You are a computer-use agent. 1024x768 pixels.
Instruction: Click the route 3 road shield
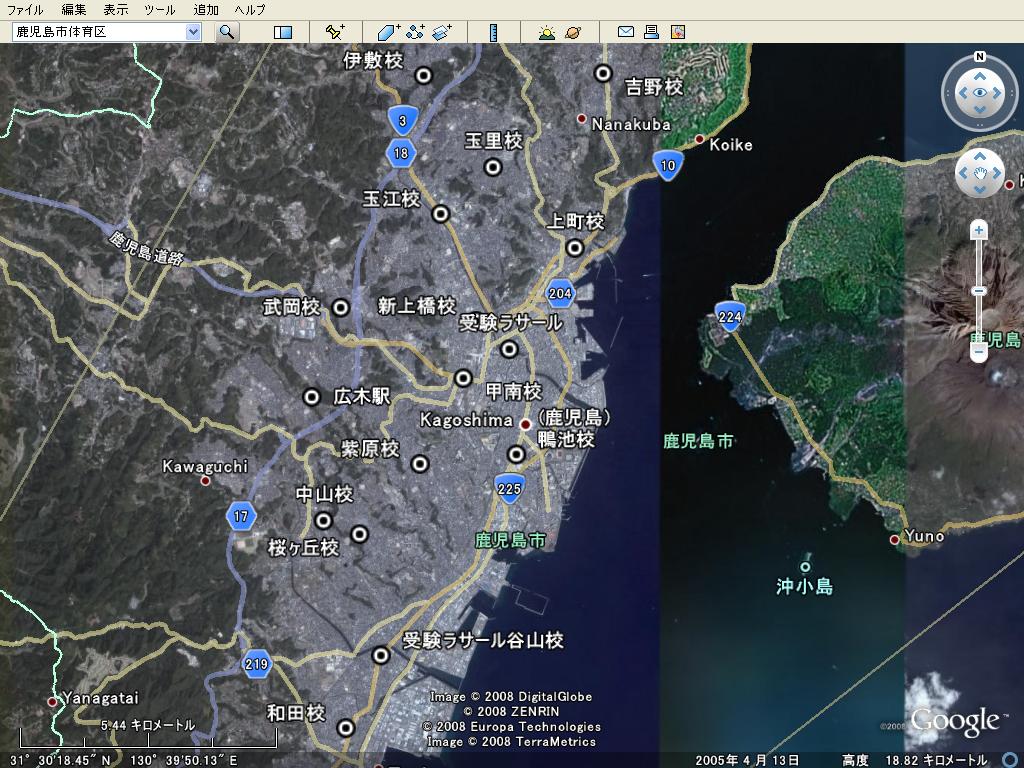[402, 120]
